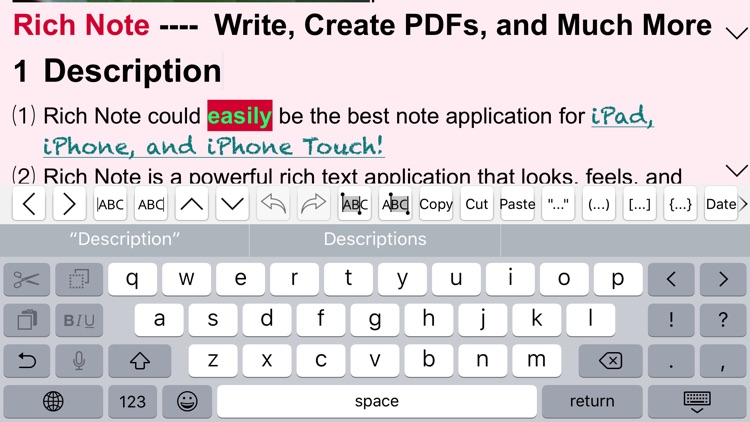Show more toolbar items with the right chevron
The width and height of the screenshot is (750, 422).
744,204
